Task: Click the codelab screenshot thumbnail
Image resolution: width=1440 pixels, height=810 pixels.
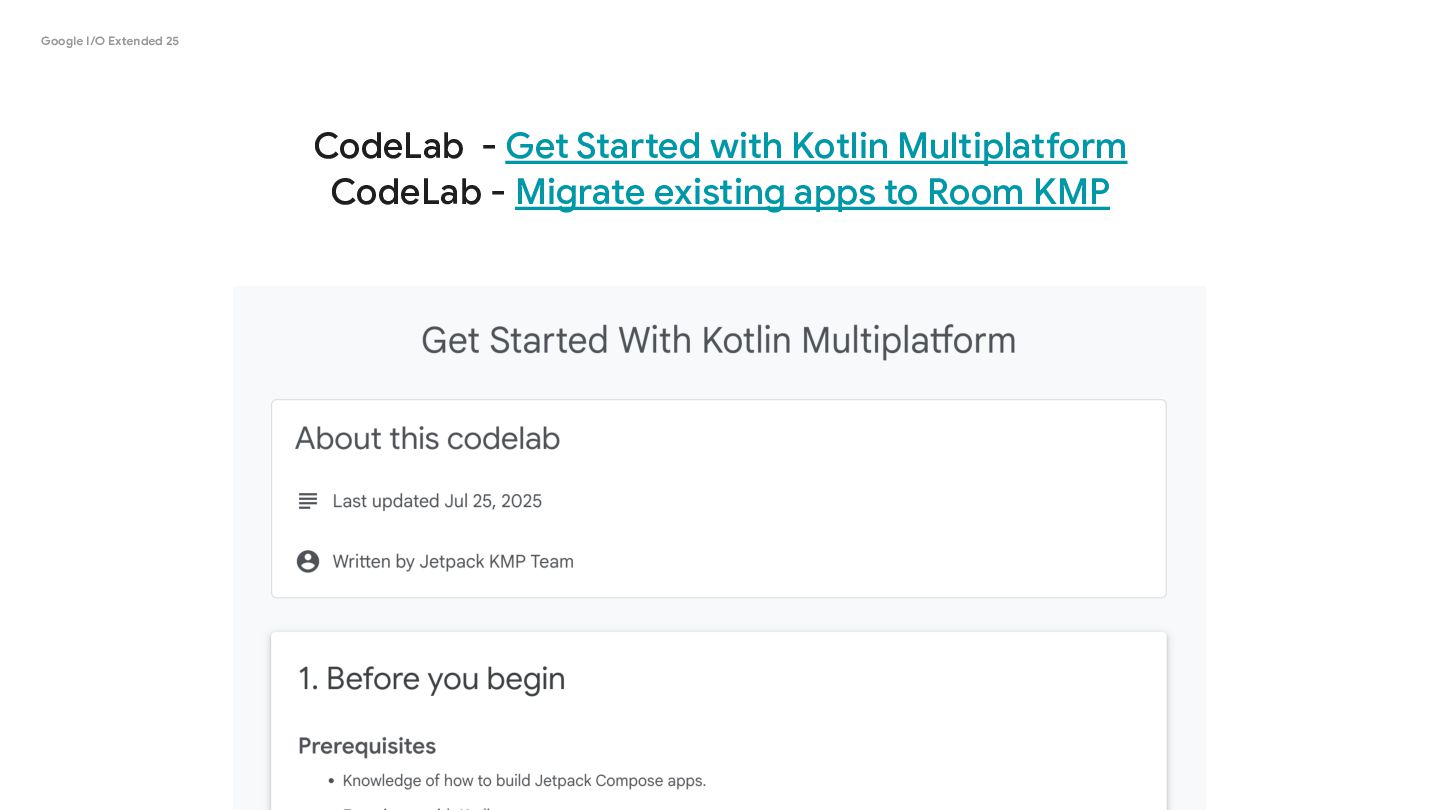Action: click(x=719, y=548)
